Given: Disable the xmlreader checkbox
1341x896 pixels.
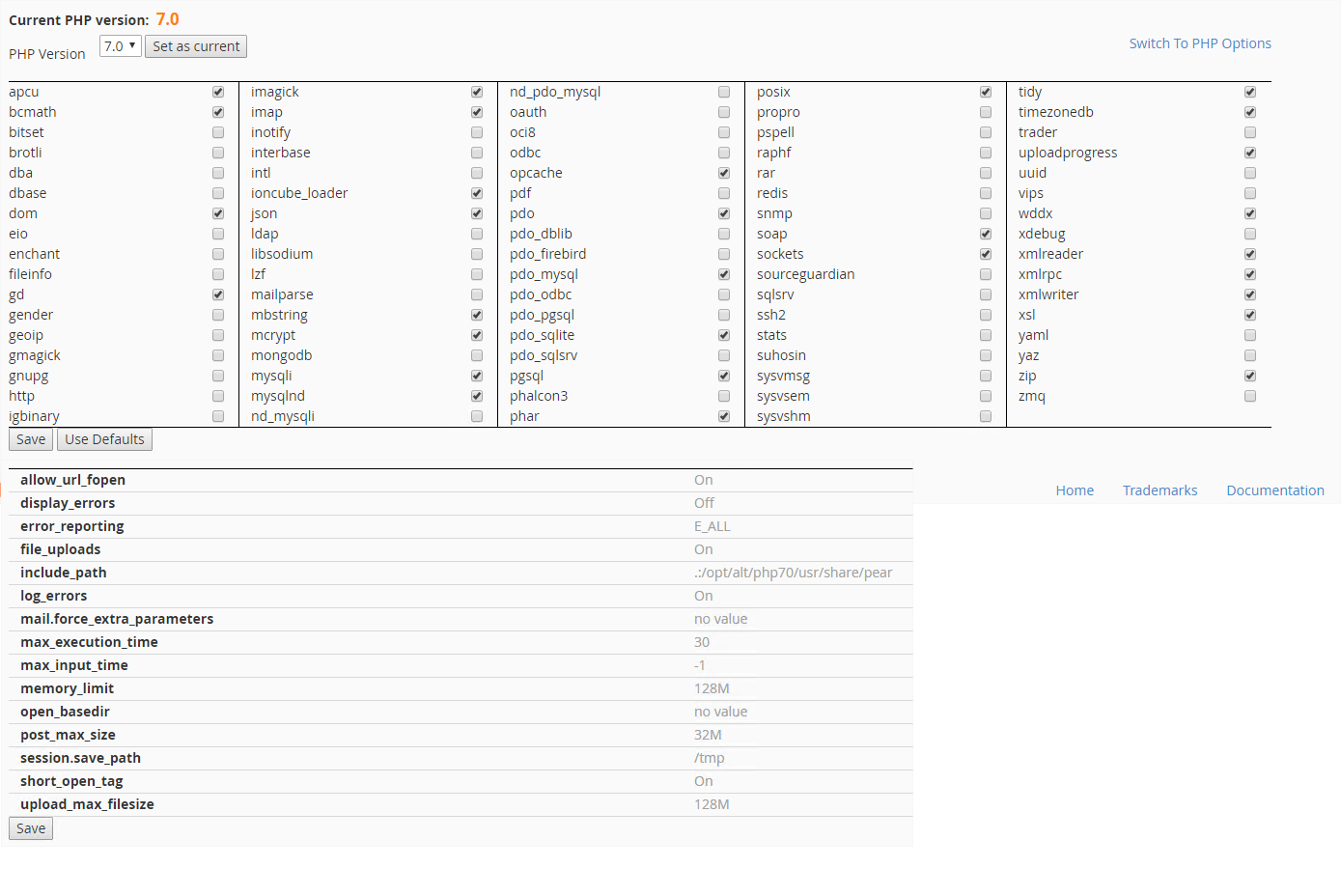Looking at the screenshot, I should (1250, 254).
